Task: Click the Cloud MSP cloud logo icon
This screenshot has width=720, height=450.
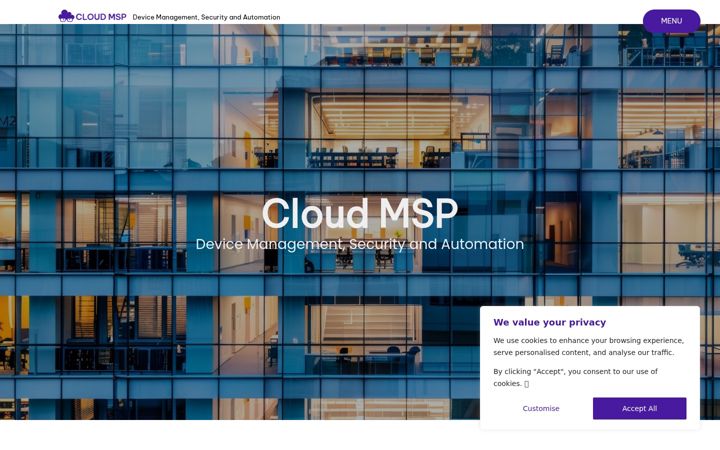Action: tap(66, 16)
